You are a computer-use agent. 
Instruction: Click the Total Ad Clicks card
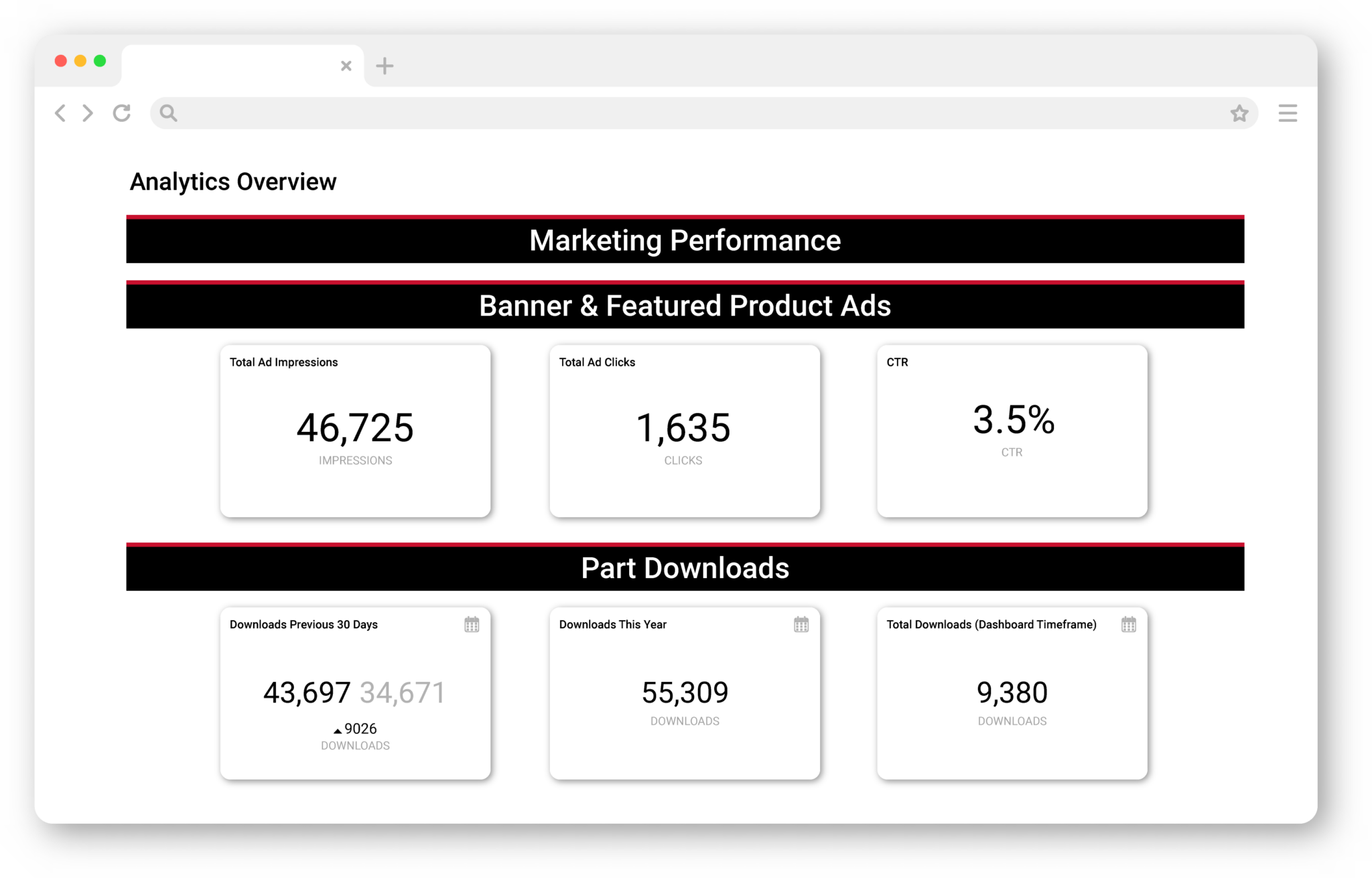684,431
